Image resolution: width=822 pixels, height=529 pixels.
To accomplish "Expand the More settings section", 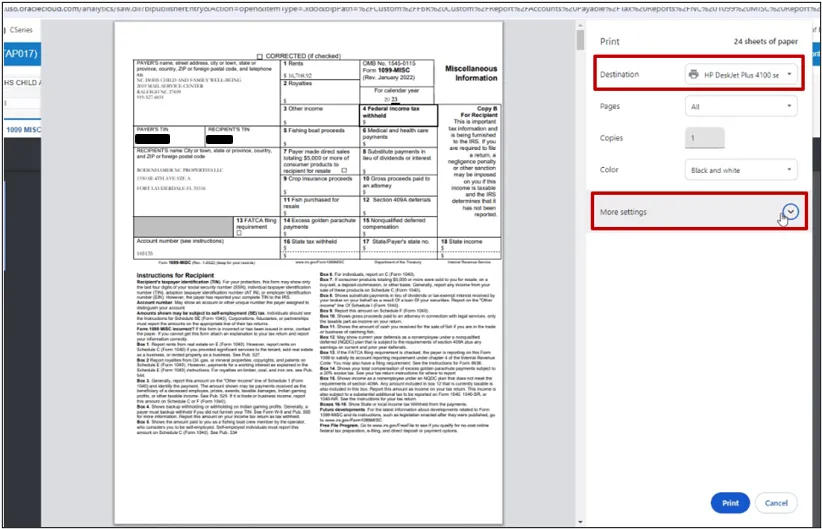I will pyautogui.click(x=699, y=211).
